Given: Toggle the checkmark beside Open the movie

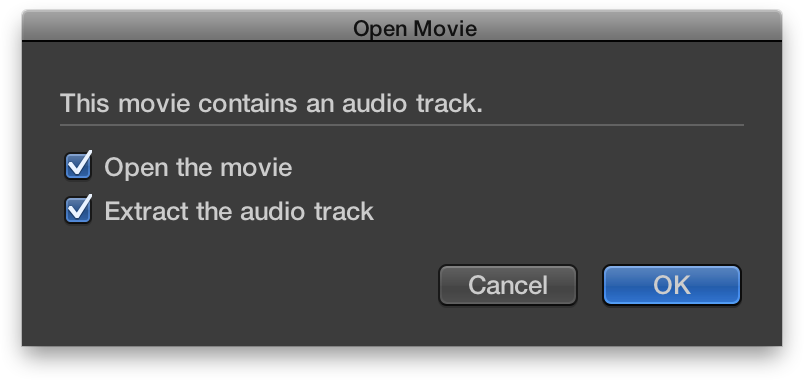Looking at the screenshot, I should 78,167.
